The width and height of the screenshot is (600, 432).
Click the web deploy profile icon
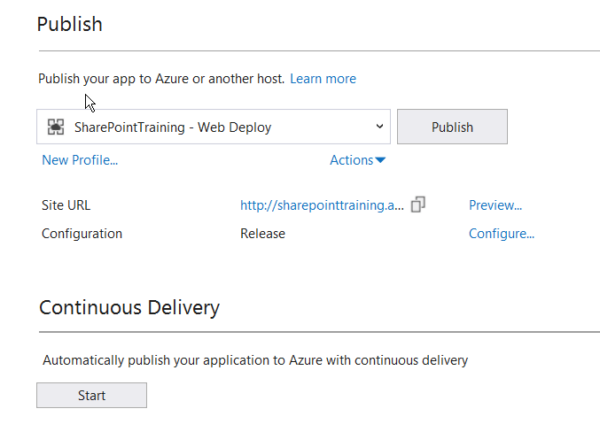tap(57, 127)
